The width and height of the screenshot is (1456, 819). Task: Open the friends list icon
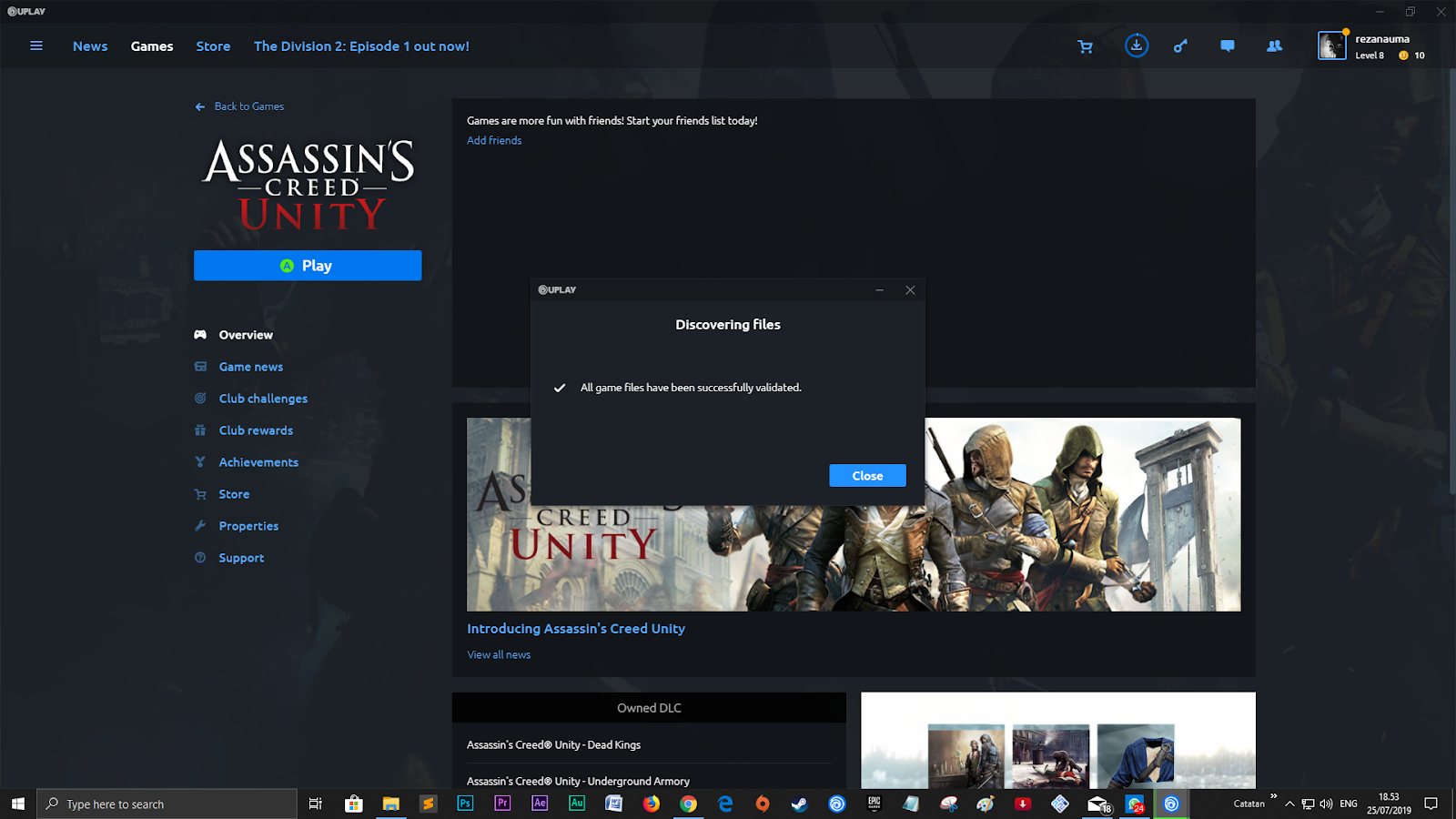(x=1275, y=45)
